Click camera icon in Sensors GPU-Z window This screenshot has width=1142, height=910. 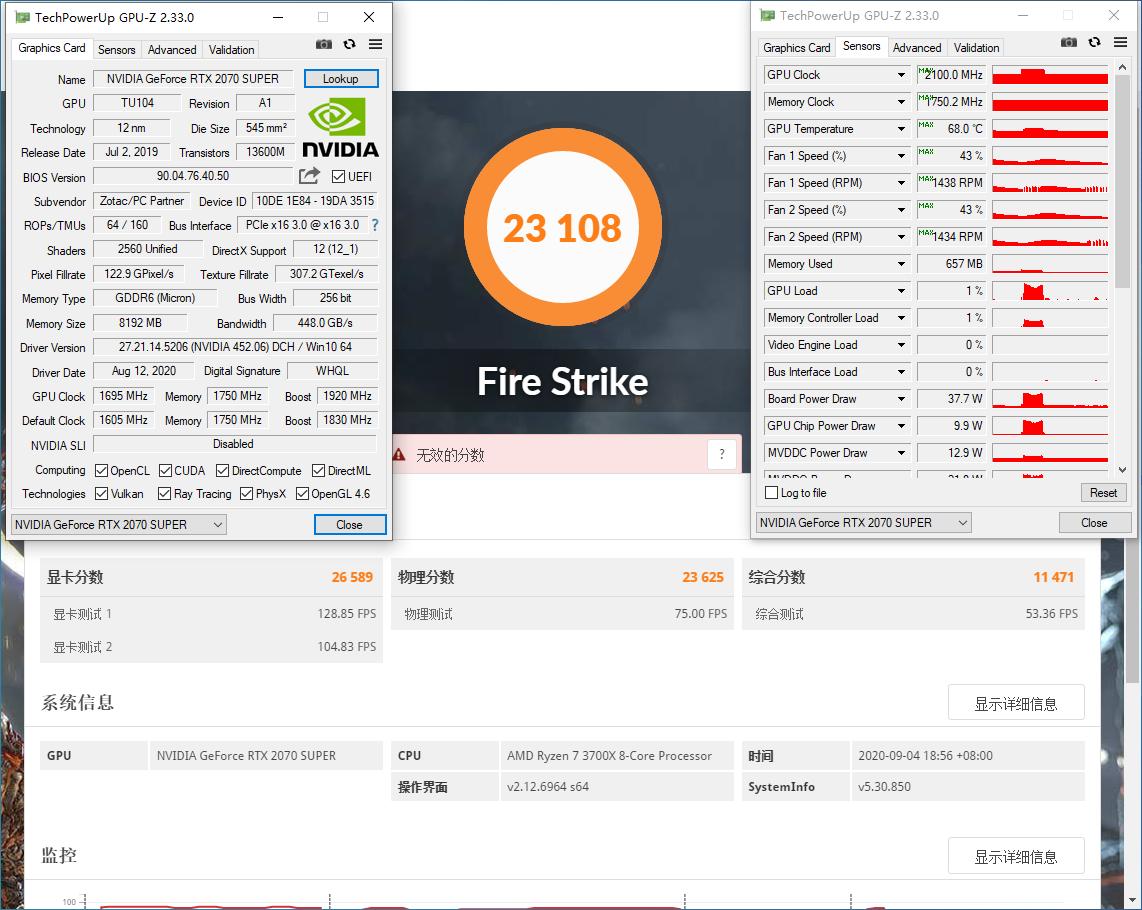(1069, 42)
